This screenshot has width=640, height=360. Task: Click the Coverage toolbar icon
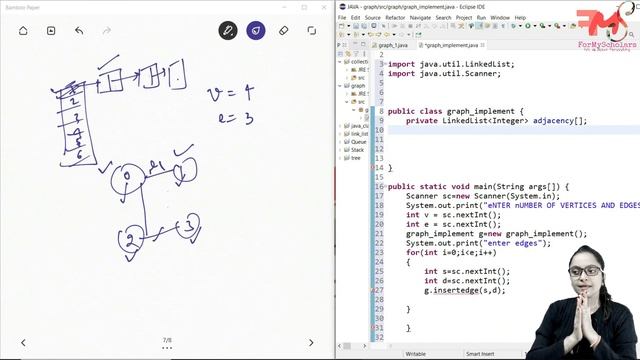(x=542, y=26)
